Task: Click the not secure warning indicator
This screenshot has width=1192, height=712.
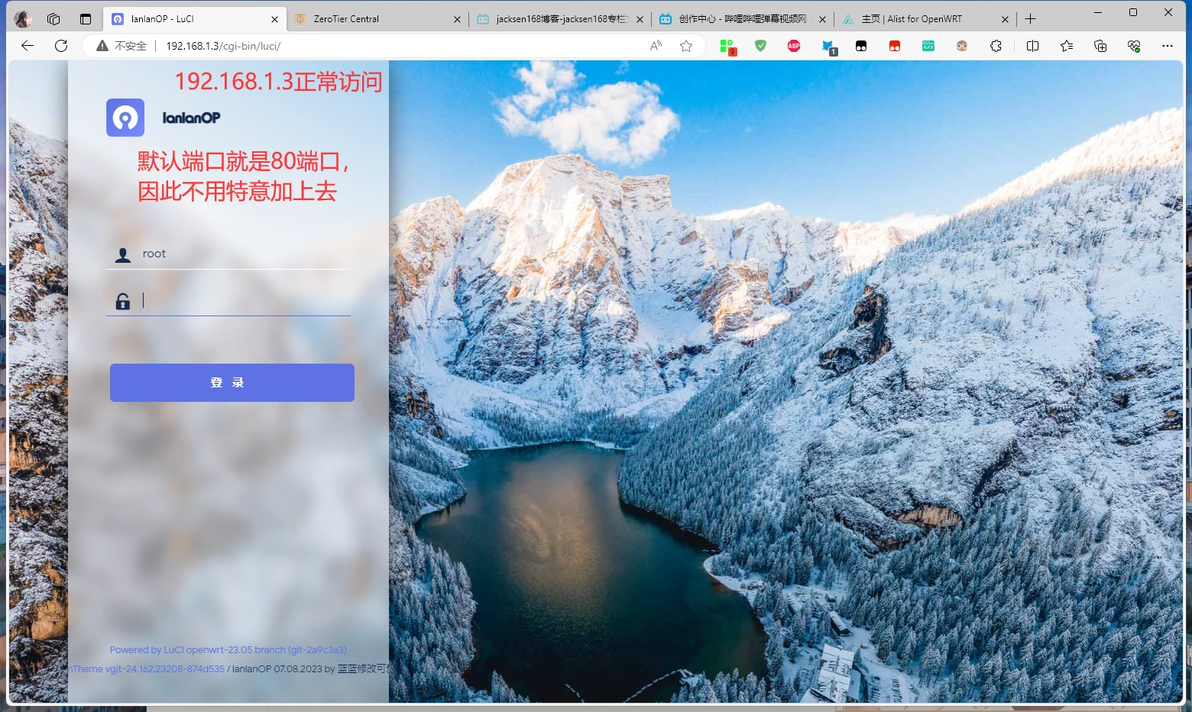Action: (122, 46)
